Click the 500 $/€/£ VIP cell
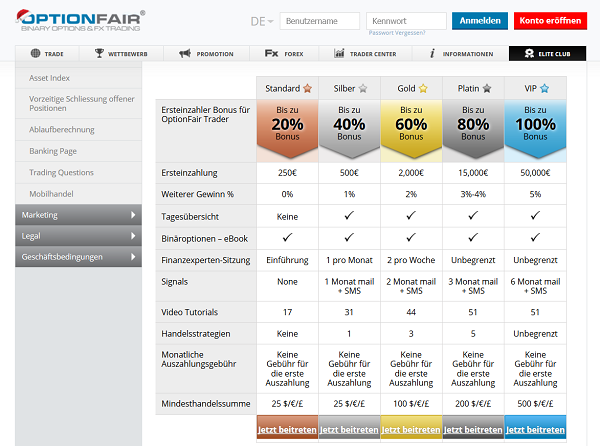 coord(535,404)
